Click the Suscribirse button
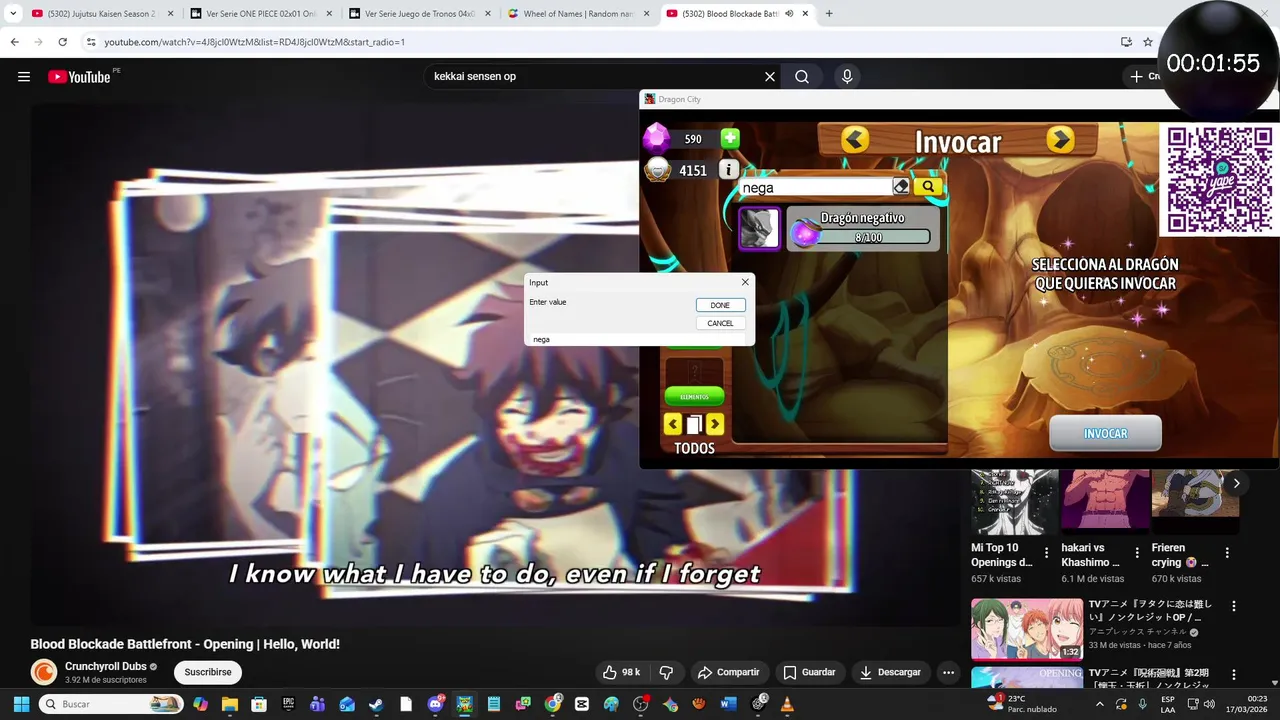 click(x=208, y=672)
